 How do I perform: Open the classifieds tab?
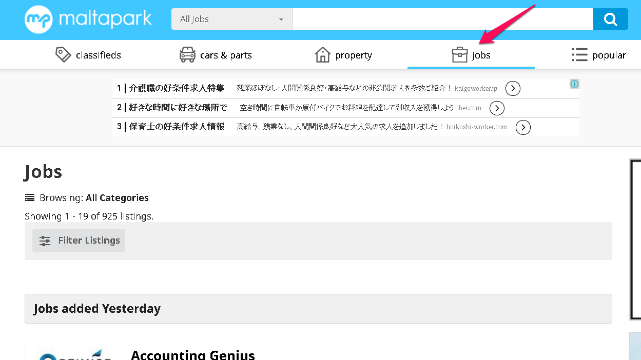pos(88,55)
